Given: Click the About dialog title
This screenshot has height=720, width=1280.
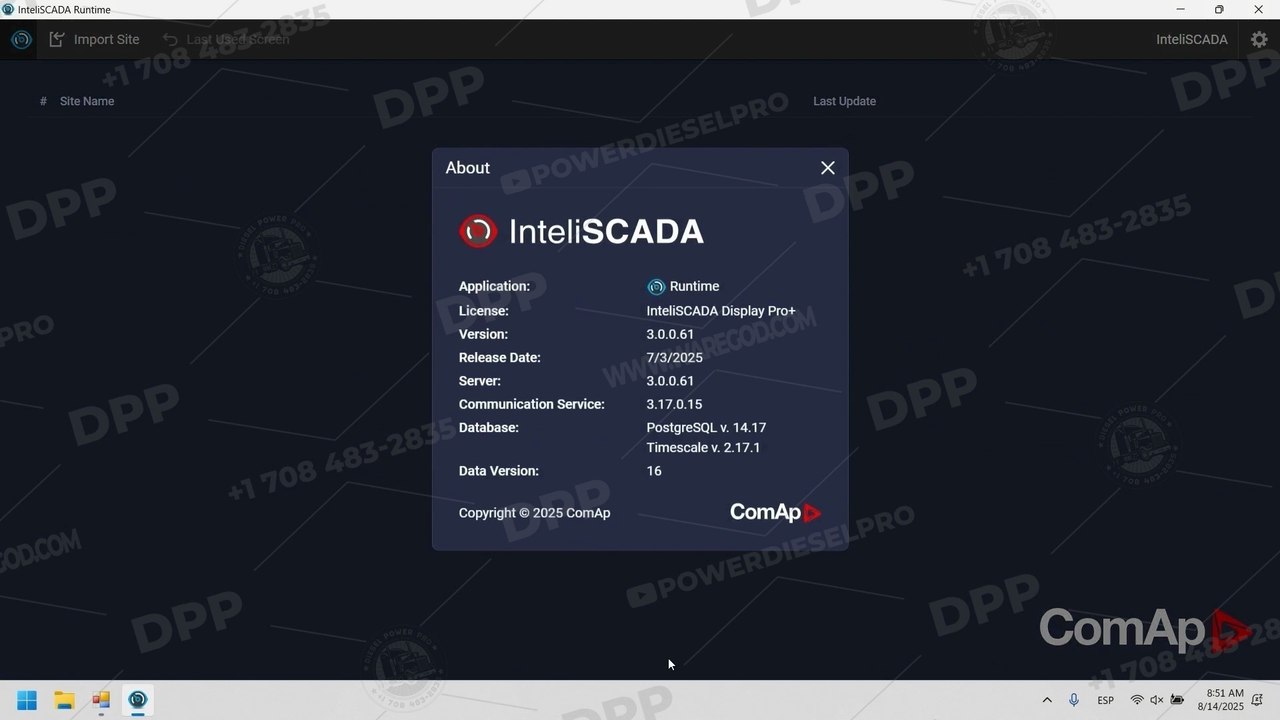Looking at the screenshot, I should pyautogui.click(x=467, y=168).
